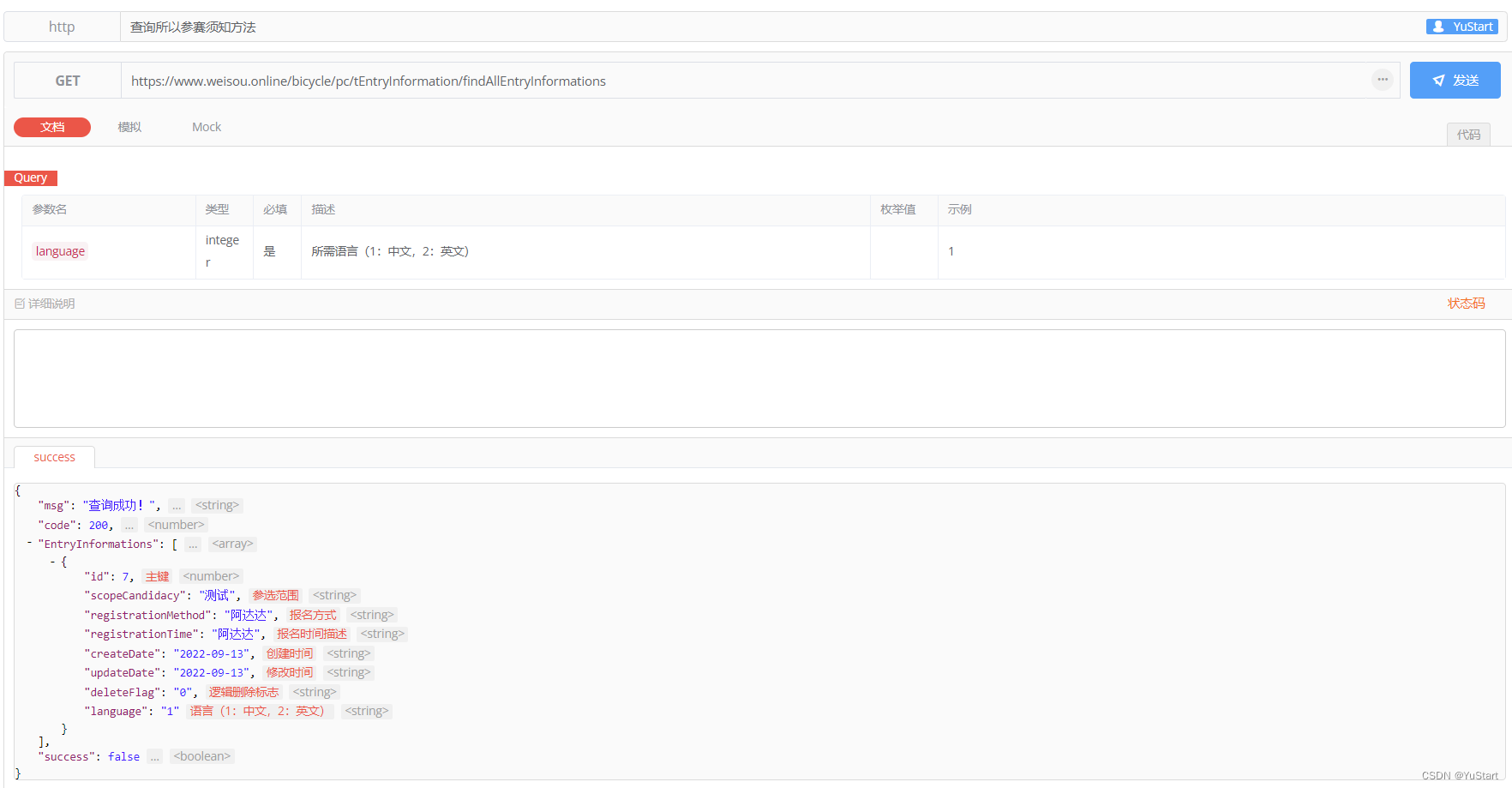Click the language parameter name
The height and width of the screenshot is (788, 1512).
[x=60, y=251]
